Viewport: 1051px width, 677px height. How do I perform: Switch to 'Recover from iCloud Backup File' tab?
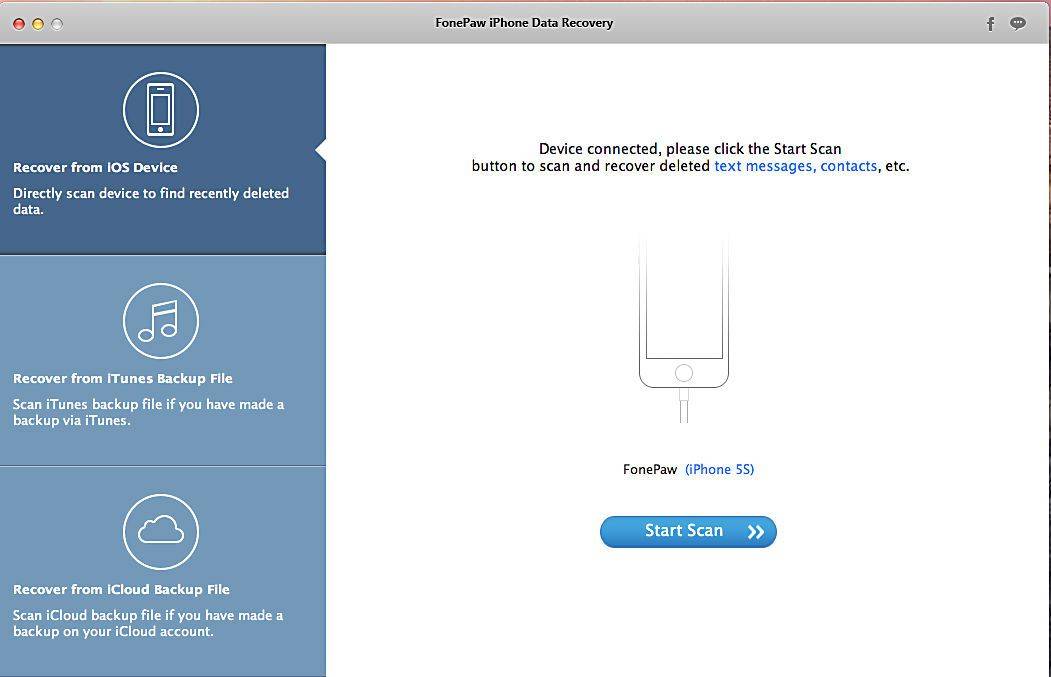click(121, 589)
